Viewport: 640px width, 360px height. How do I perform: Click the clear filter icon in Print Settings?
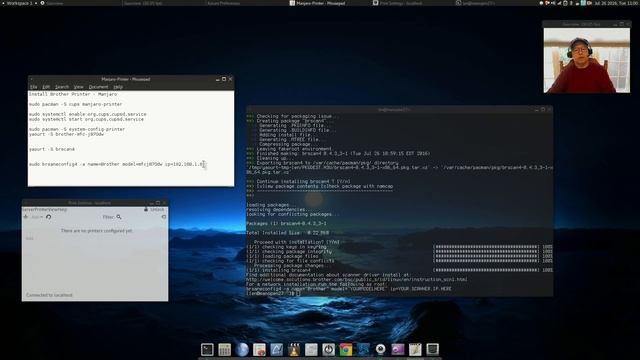point(164,217)
